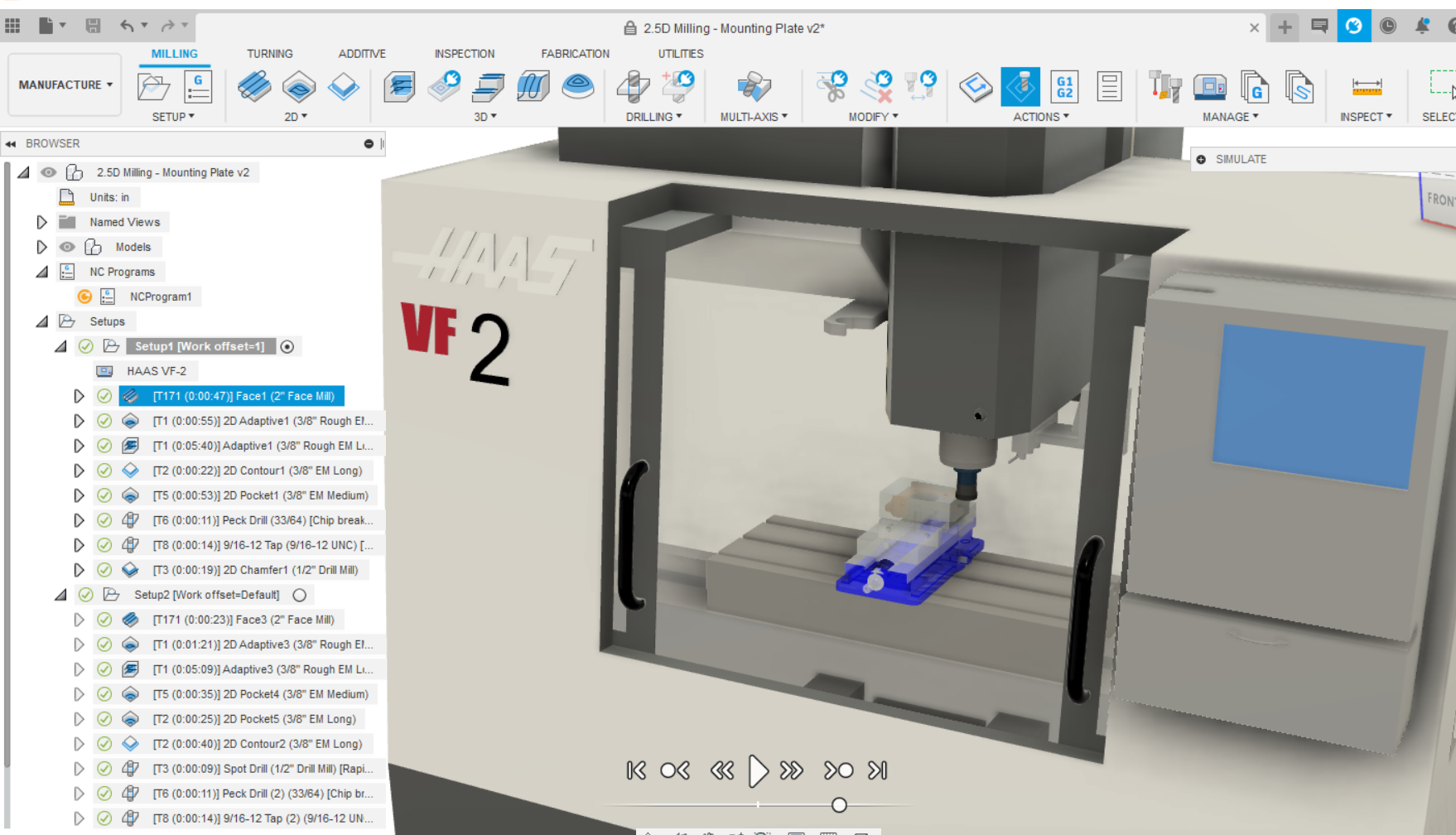This screenshot has height=835, width=1456.
Task: Select the 2D Contour toolbar icon
Action: 344,87
